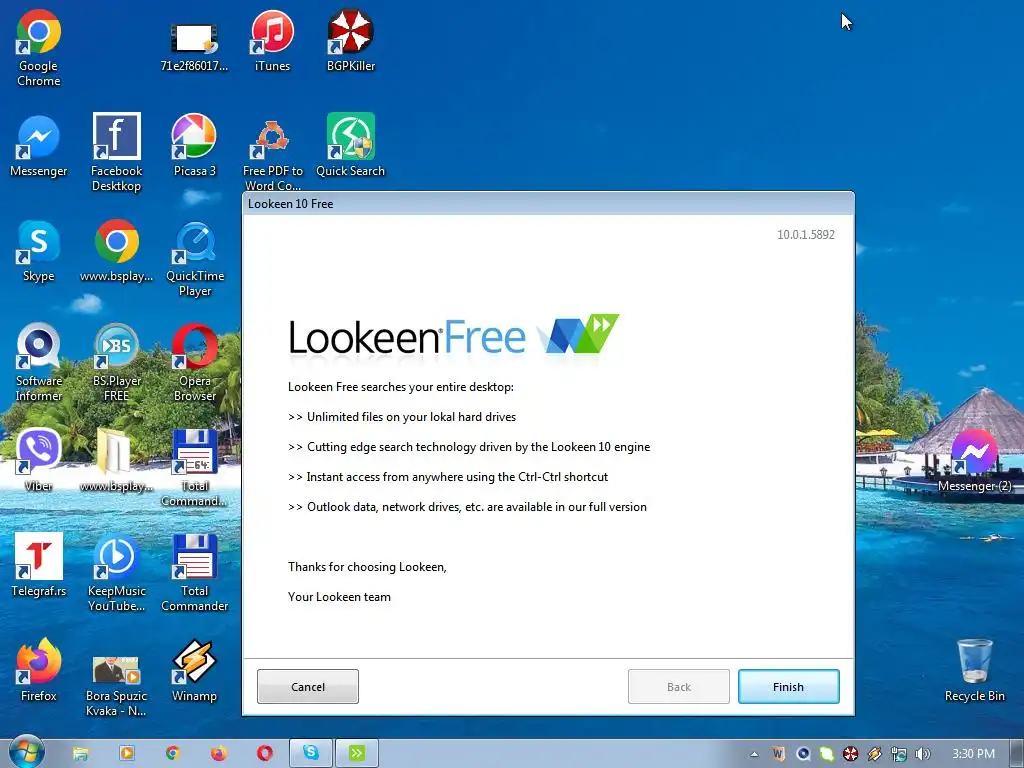Launch Opera from the taskbar
The image size is (1024, 768).
(x=264, y=754)
